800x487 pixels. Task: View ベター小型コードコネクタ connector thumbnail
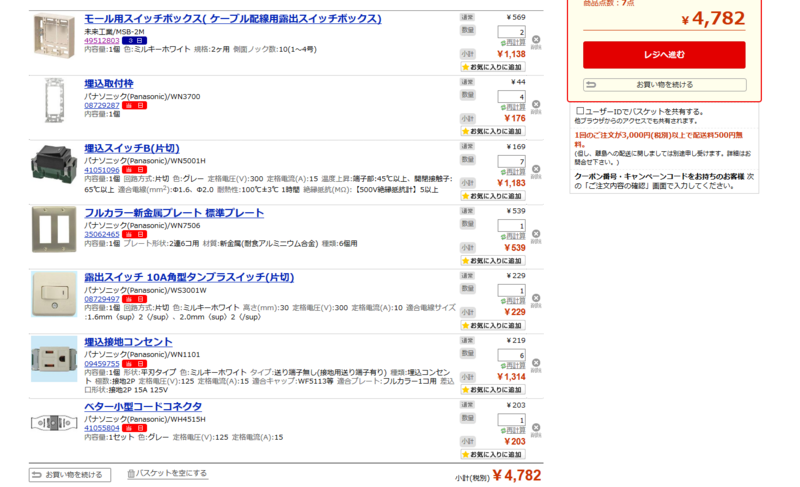click(x=54, y=423)
